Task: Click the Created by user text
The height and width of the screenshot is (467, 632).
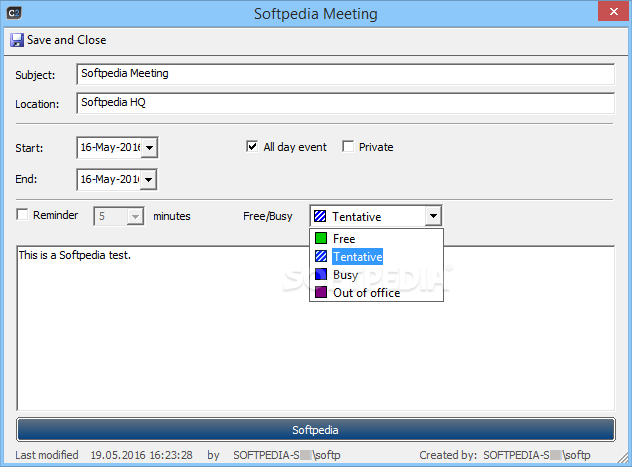Action: click(536, 455)
